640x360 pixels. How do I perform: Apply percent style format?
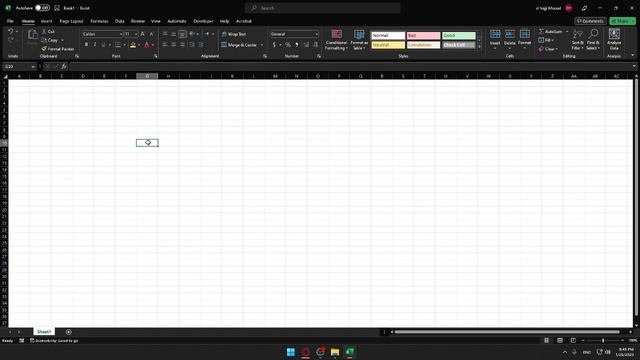(288, 45)
